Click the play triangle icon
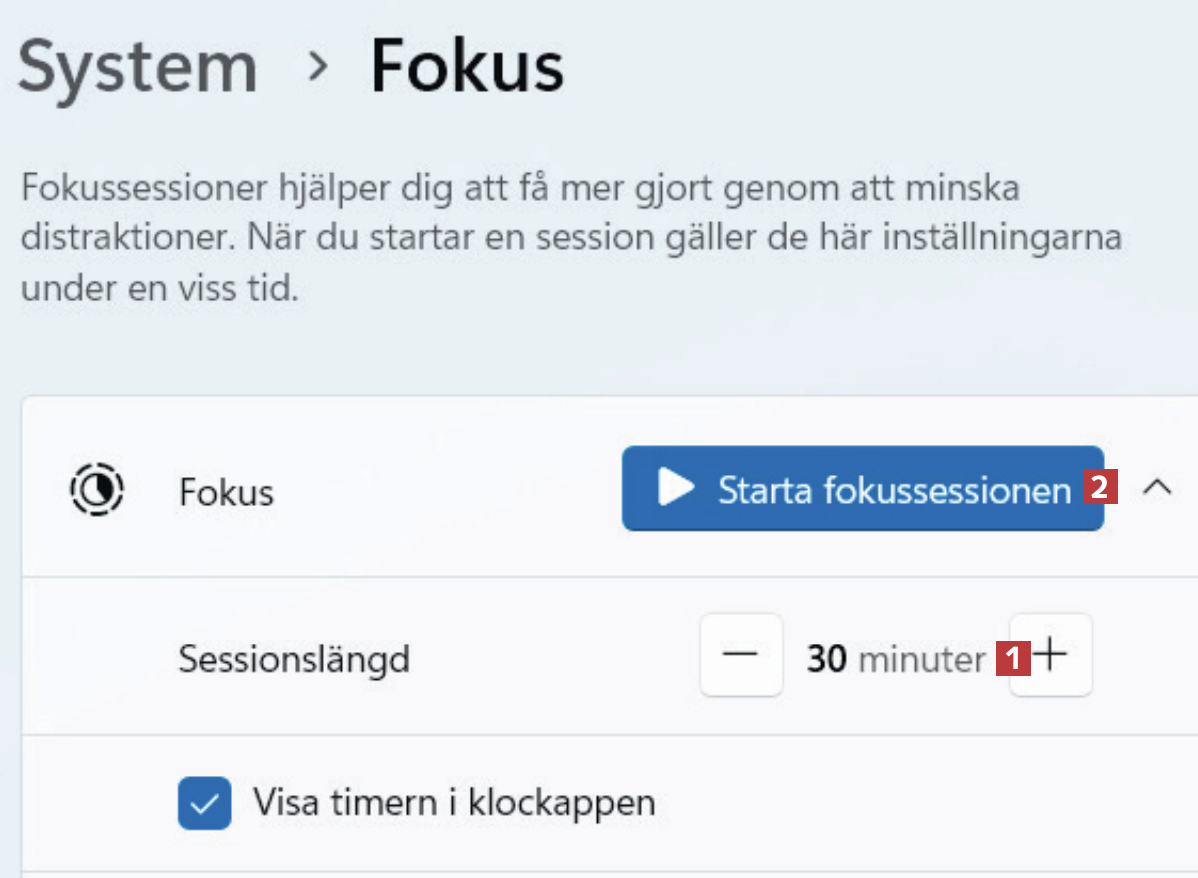 coord(676,488)
